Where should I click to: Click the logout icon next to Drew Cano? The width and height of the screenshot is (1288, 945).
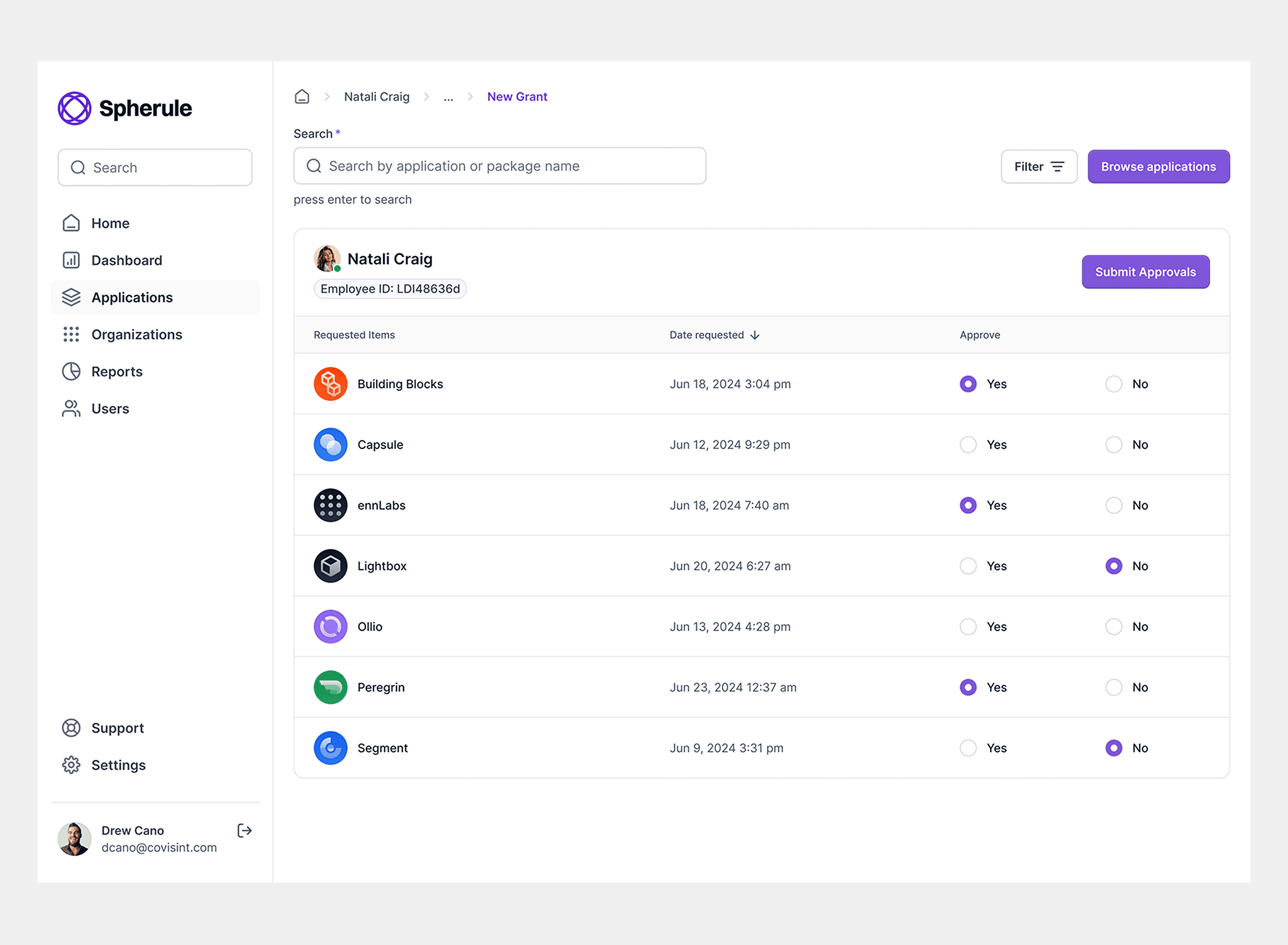(244, 831)
